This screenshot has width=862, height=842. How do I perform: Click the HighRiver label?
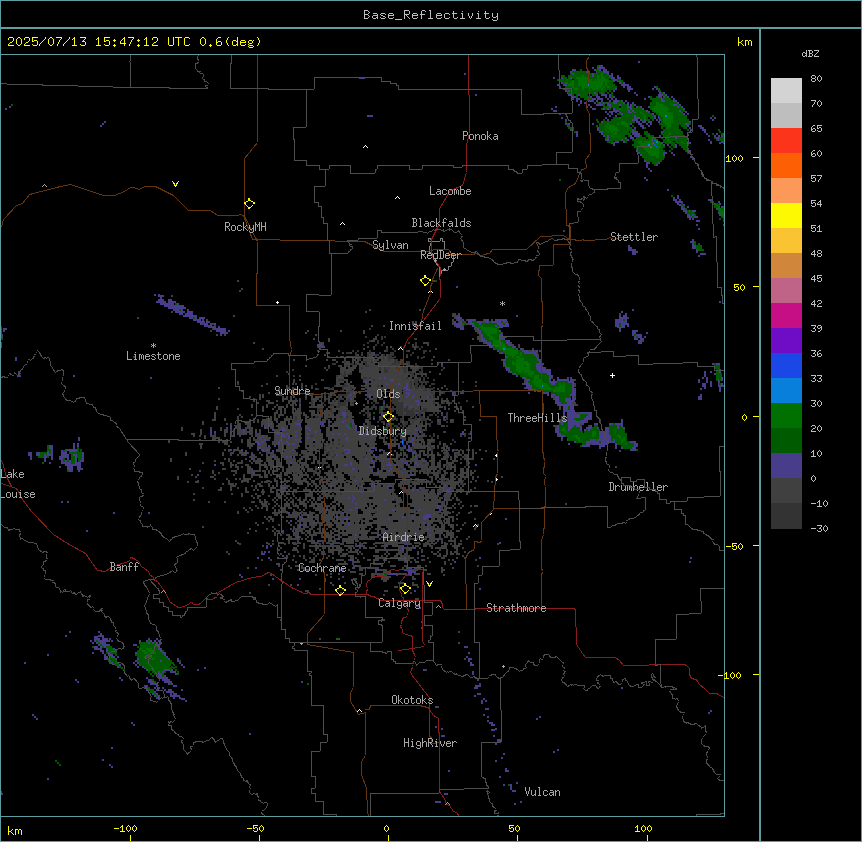(430, 743)
